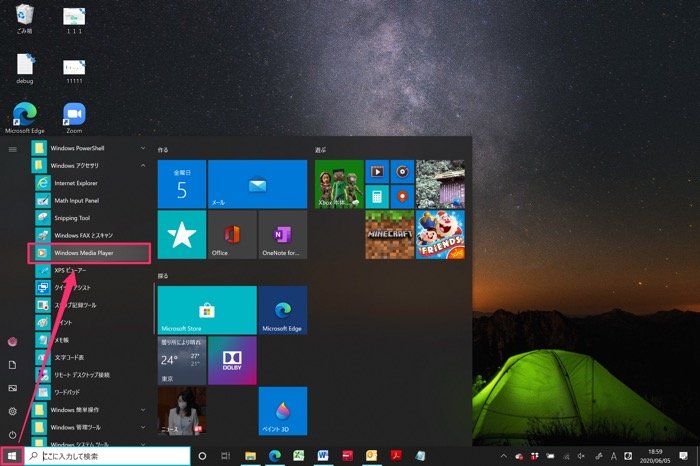Select the Recycle Bin desktop icon
Viewport: 700px width, 466px height.
(x=25, y=19)
